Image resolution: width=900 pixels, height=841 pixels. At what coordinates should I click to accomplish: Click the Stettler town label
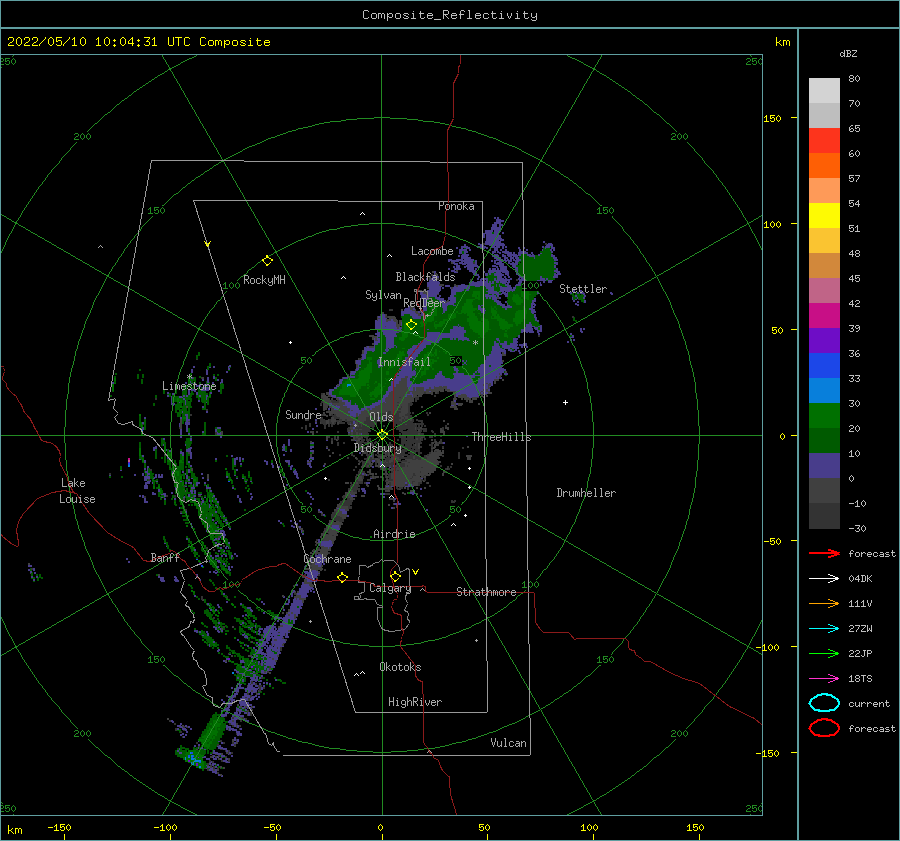pyautogui.click(x=583, y=289)
